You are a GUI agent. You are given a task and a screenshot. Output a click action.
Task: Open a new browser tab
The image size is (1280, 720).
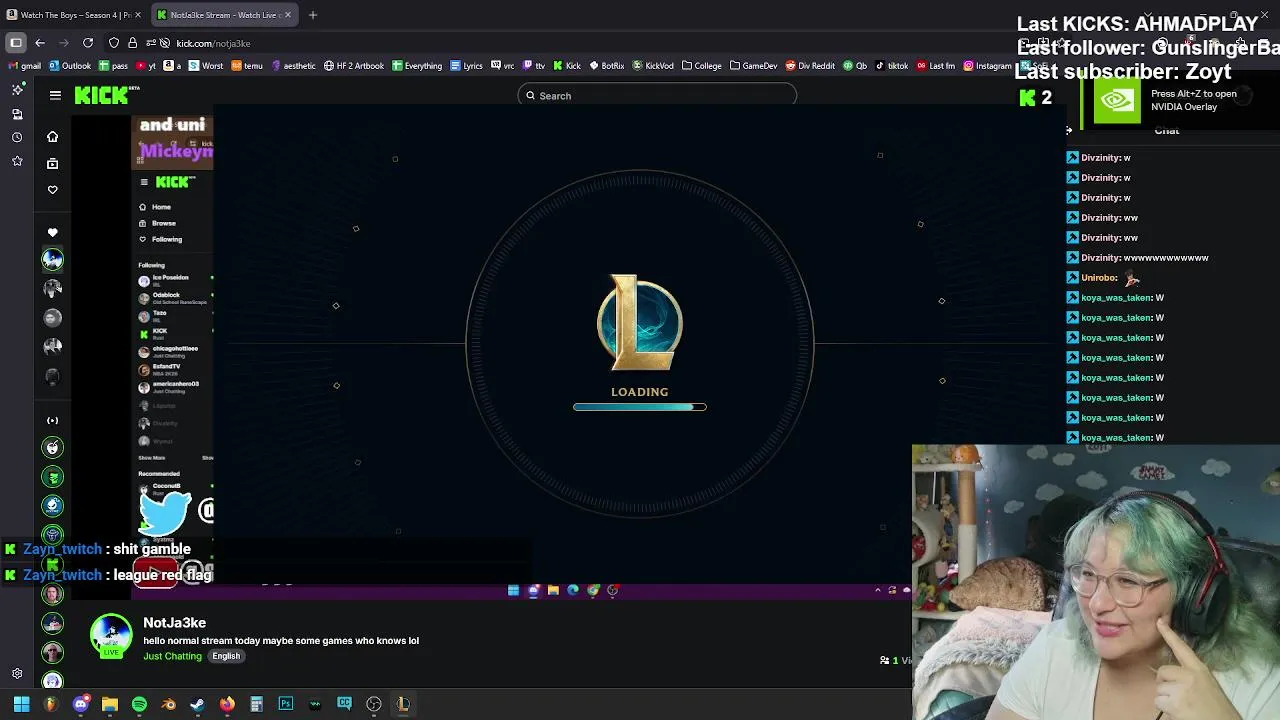(313, 15)
